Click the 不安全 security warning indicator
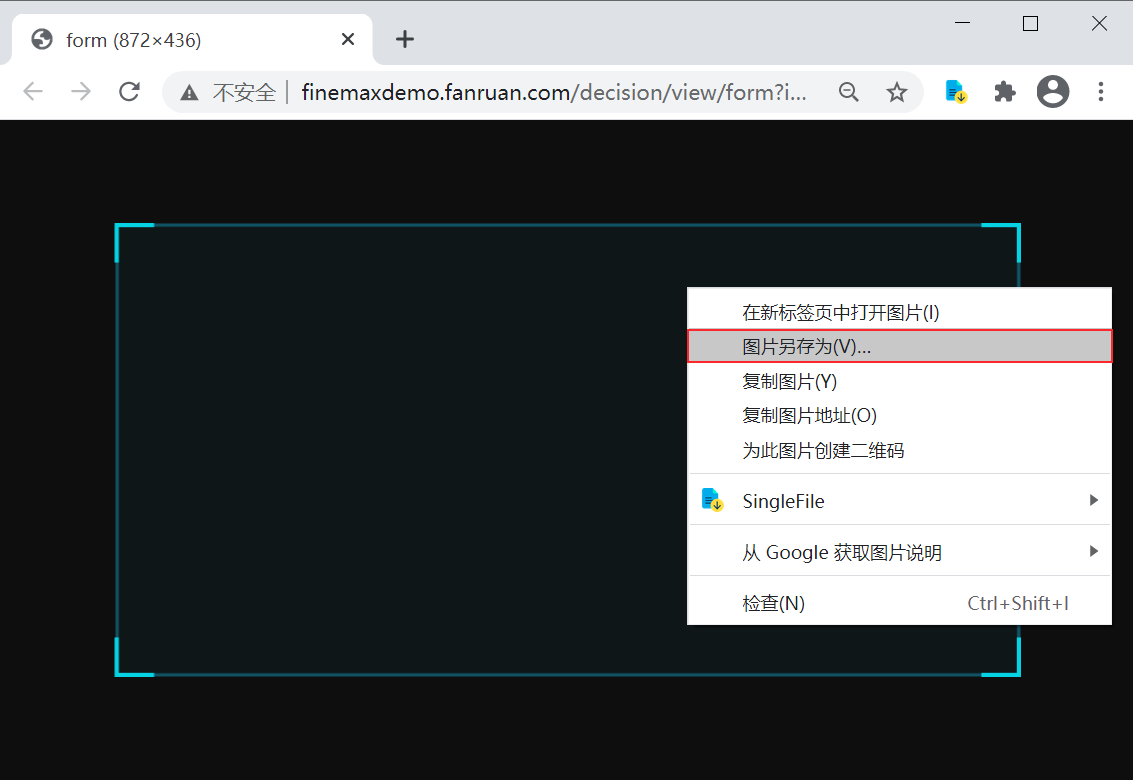The width and height of the screenshot is (1133, 780). (x=228, y=93)
